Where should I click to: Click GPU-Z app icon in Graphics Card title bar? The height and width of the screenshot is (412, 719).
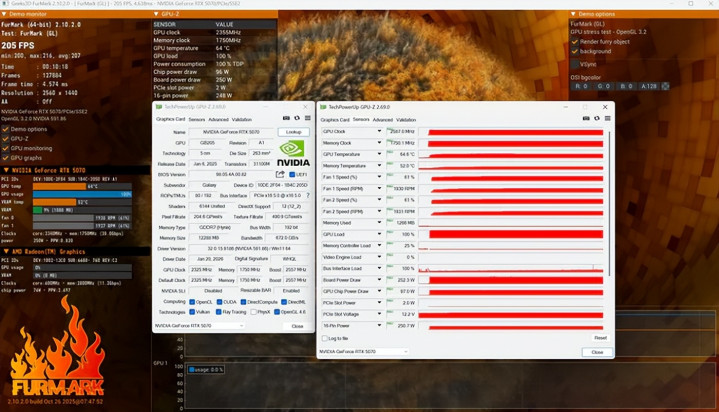point(159,106)
